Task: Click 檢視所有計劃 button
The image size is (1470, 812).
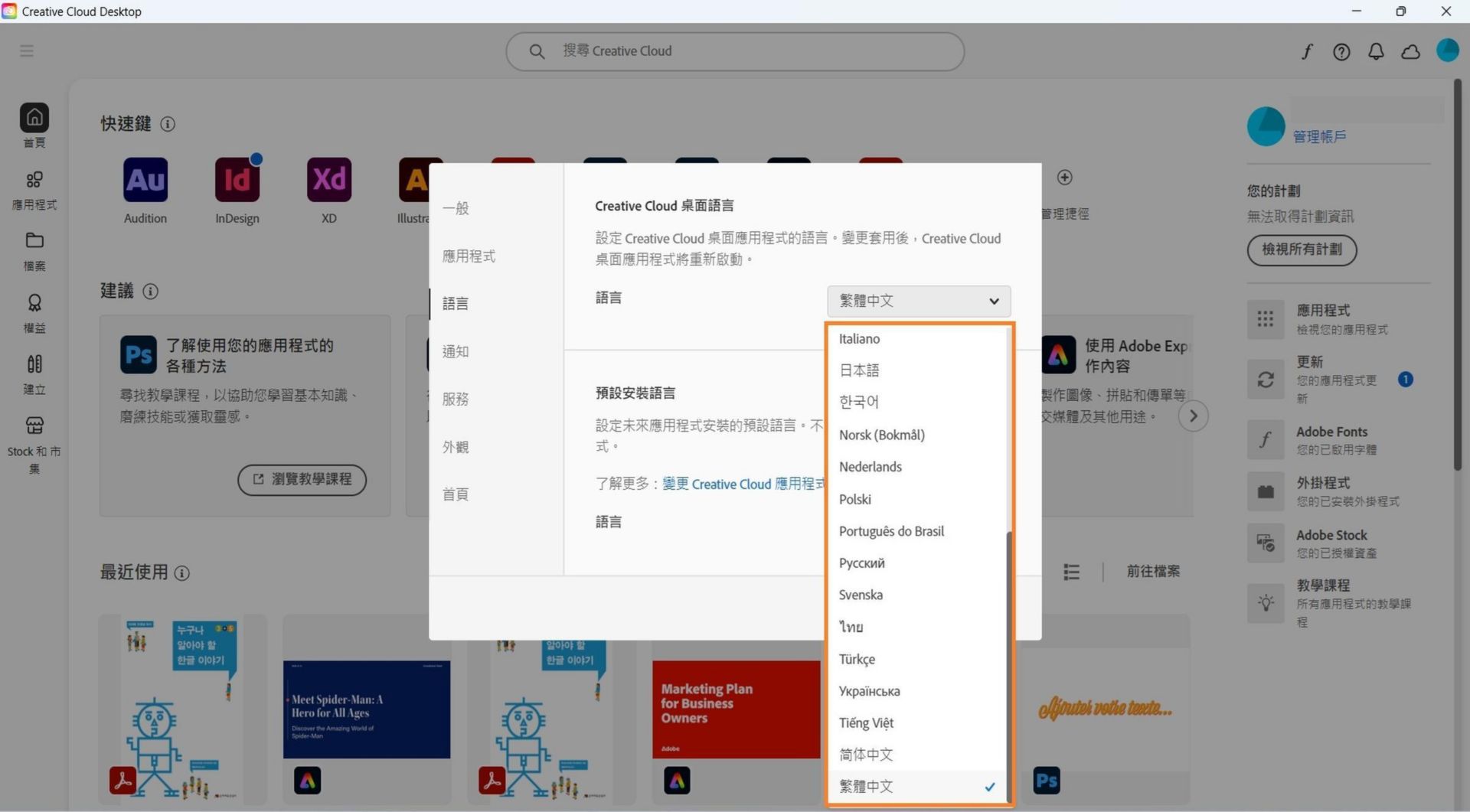Action: (x=1302, y=250)
